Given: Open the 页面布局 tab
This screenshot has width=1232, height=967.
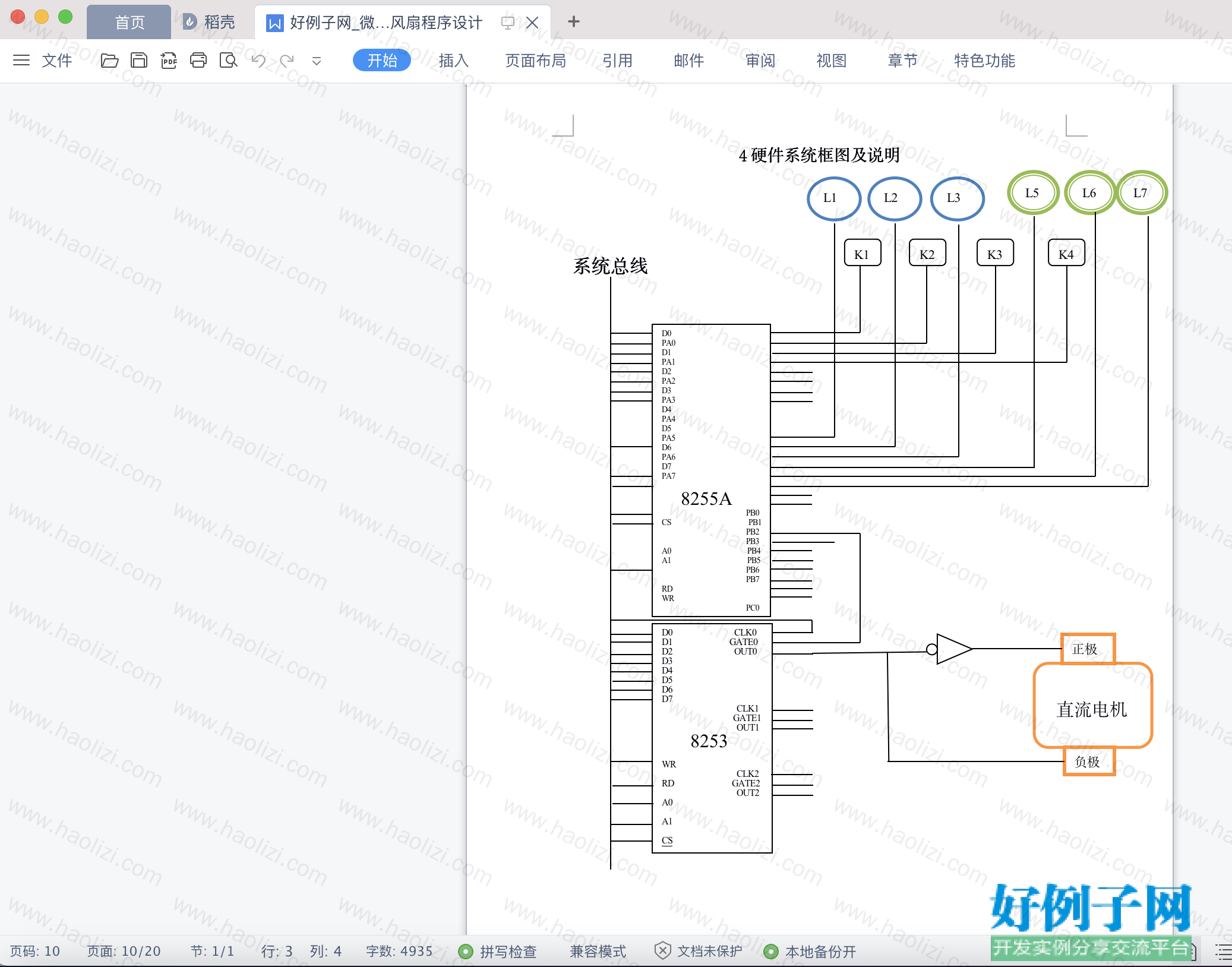Looking at the screenshot, I should pyautogui.click(x=536, y=60).
